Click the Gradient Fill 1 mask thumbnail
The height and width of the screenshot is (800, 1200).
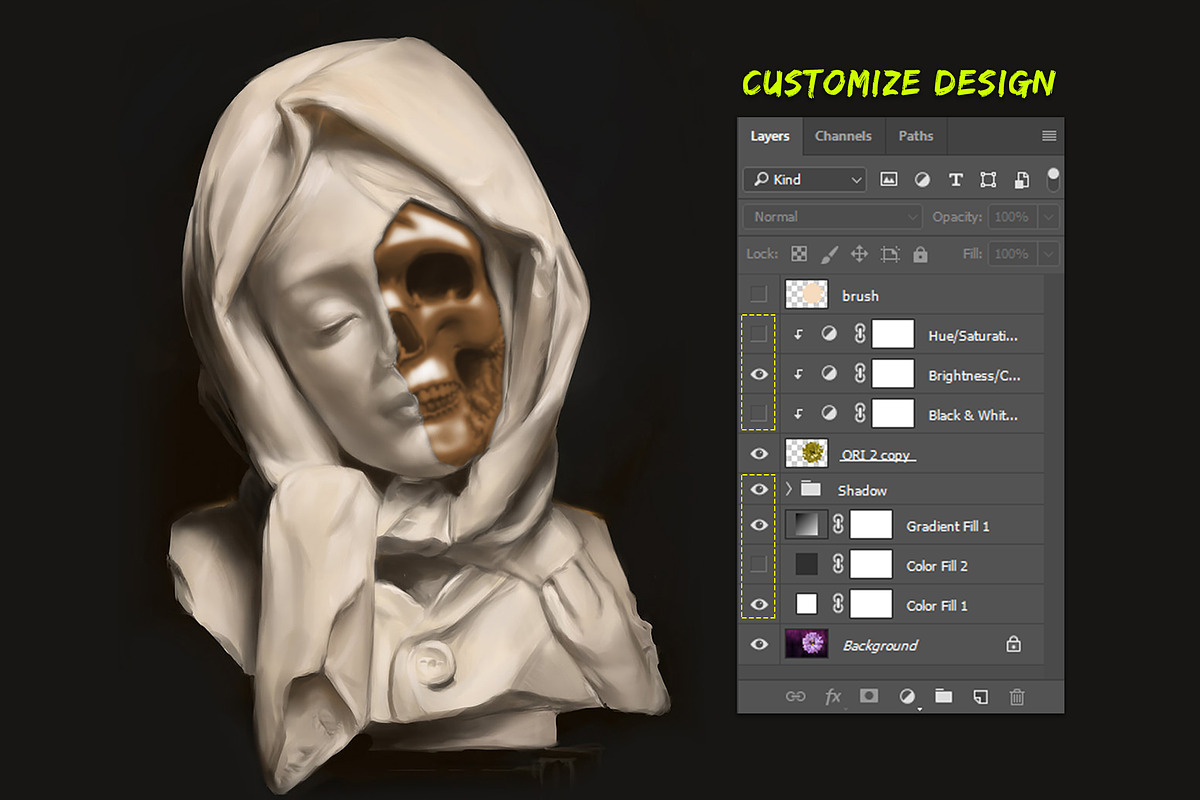(x=871, y=524)
